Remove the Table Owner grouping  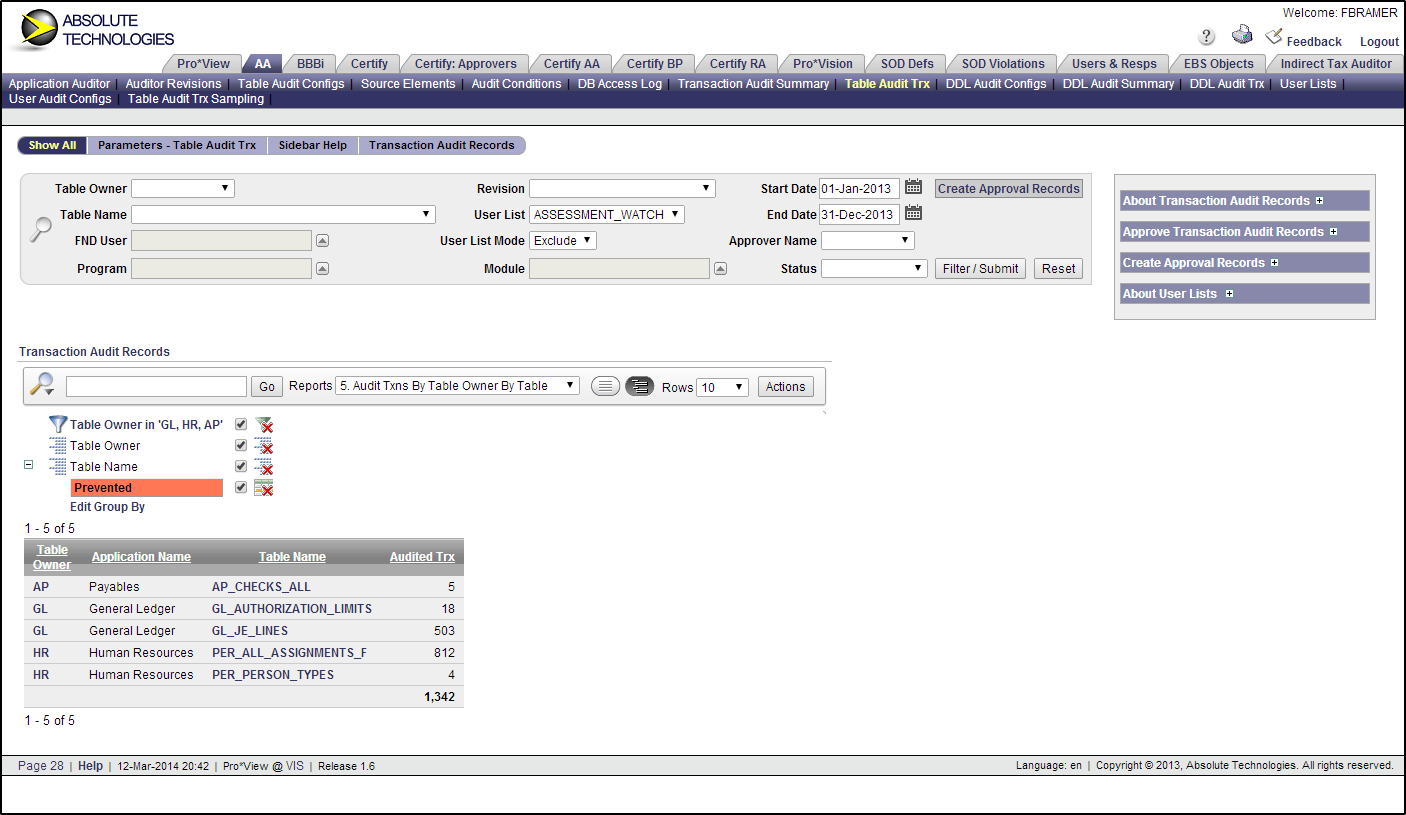pyautogui.click(x=264, y=446)
